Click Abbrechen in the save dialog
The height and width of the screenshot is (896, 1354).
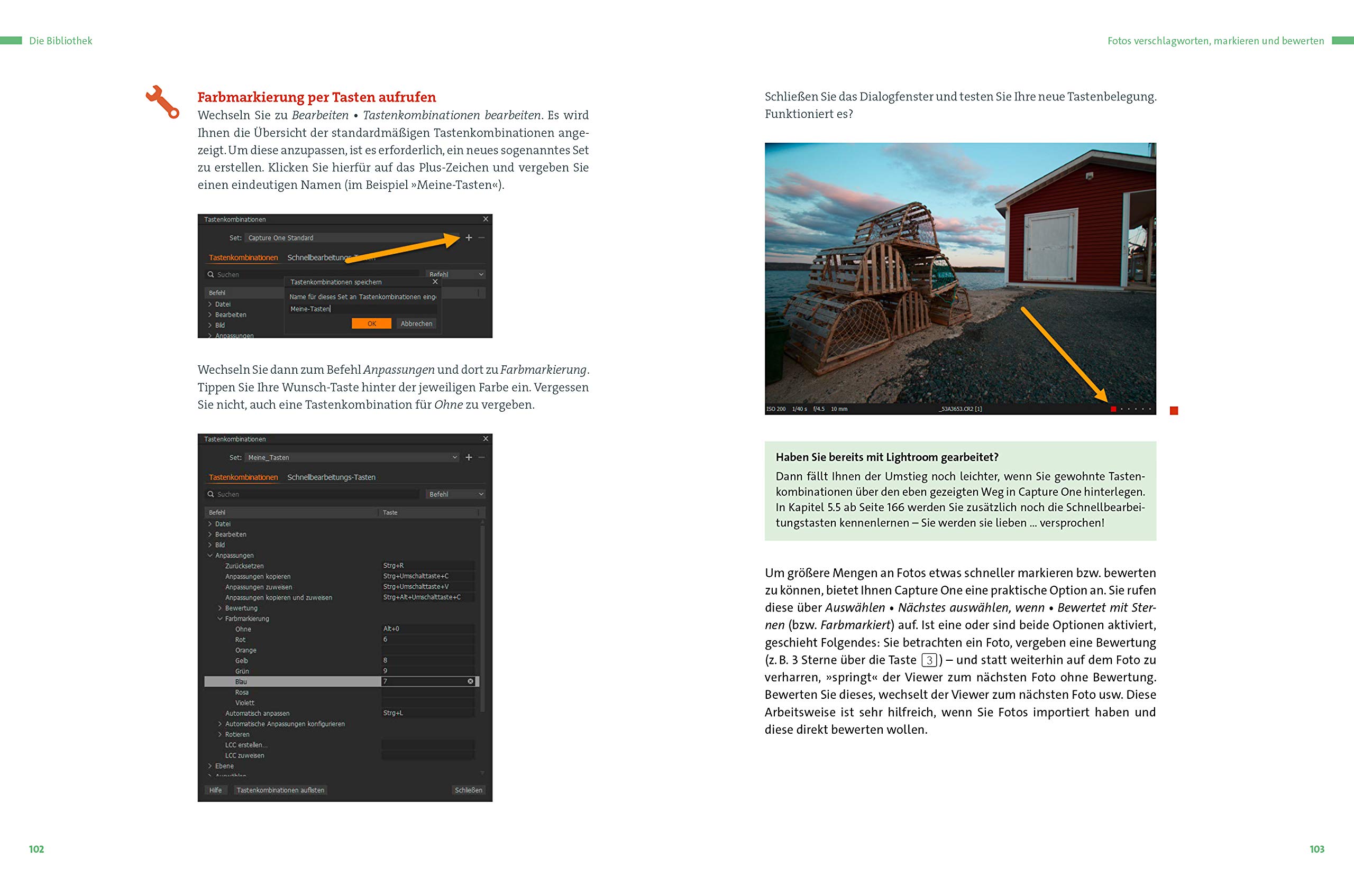coord(416,324)
